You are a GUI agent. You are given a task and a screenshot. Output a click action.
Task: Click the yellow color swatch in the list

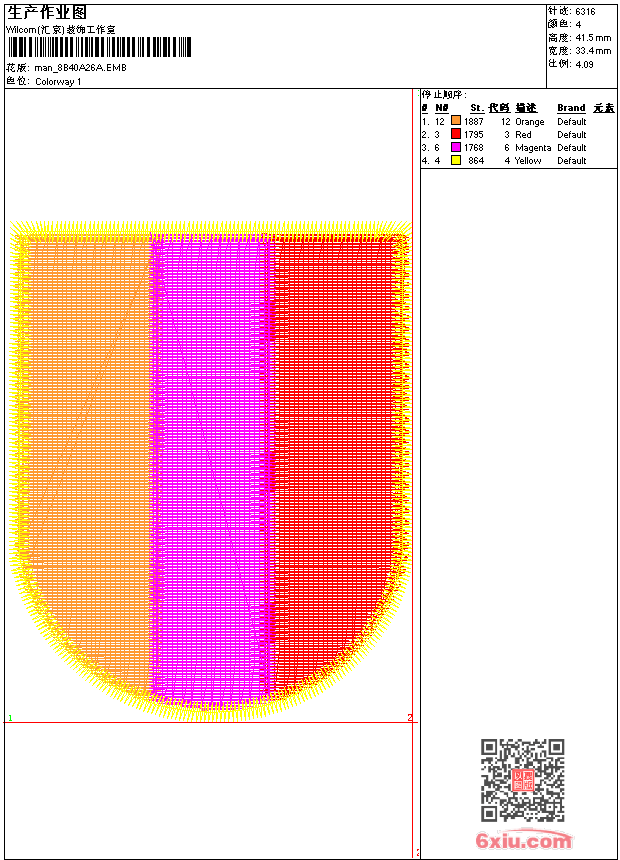456,160
